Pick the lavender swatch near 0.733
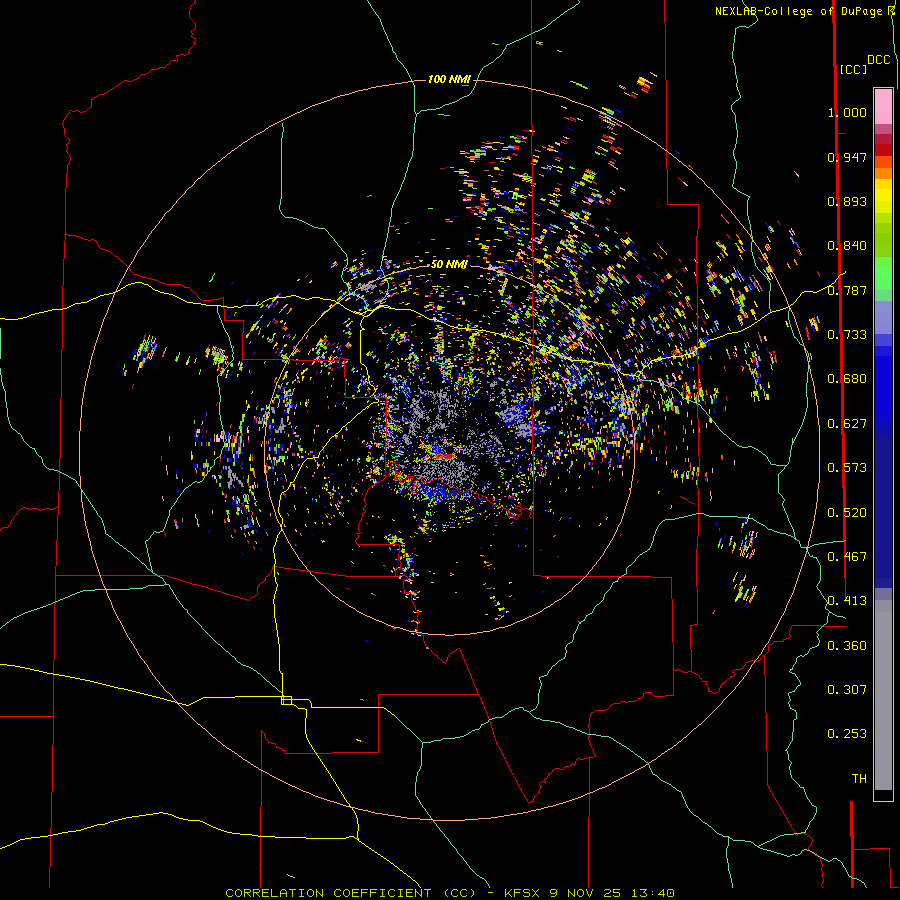Screen dimensions: 900x900 click(883, 317)
